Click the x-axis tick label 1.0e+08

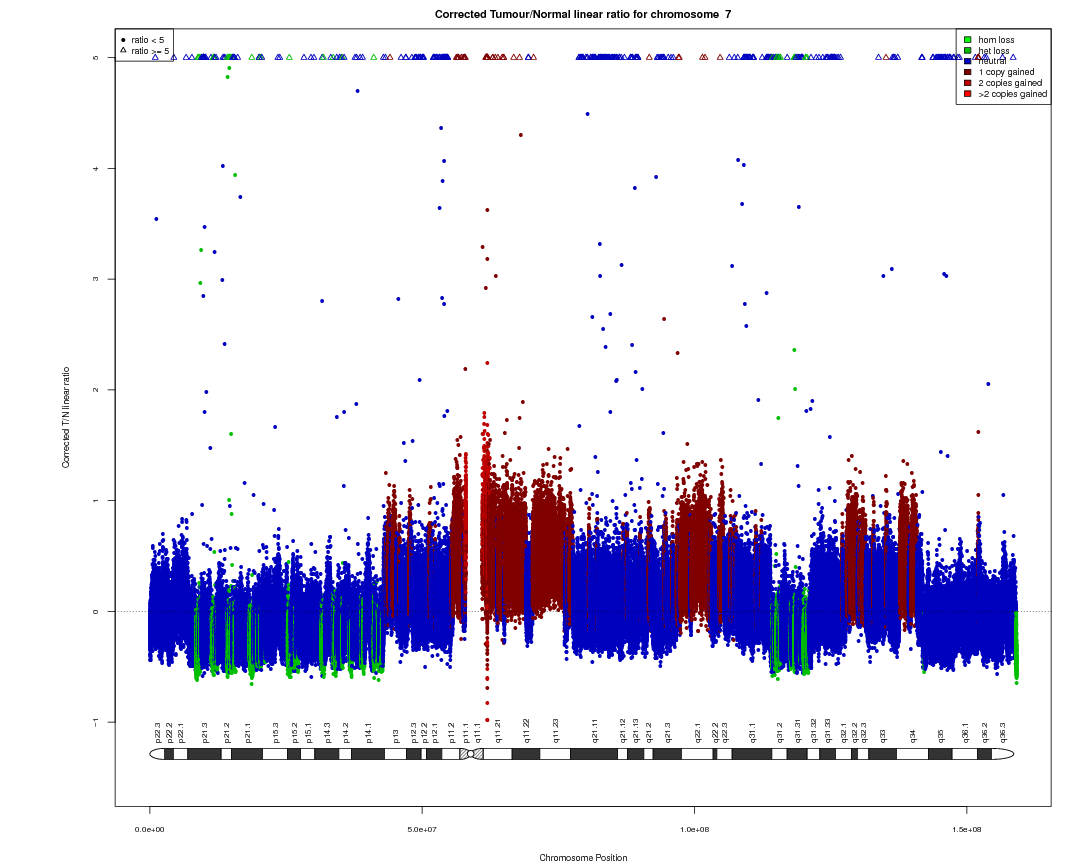click(694, 830)
